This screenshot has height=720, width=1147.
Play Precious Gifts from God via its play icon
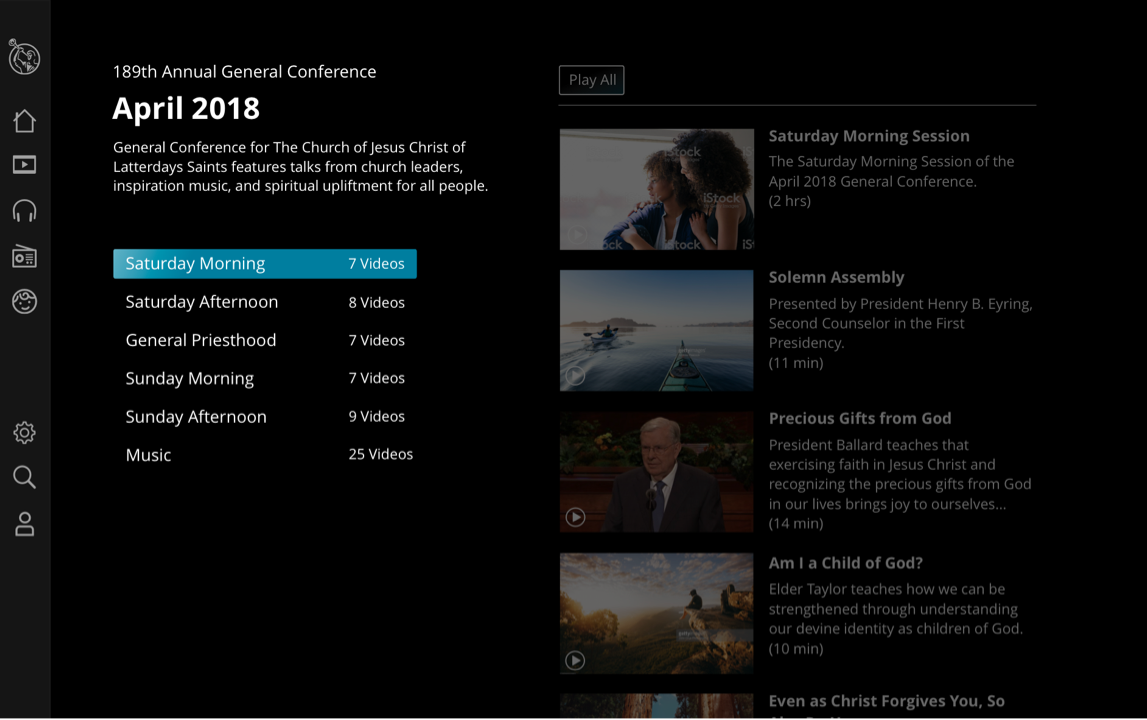[x=575, y=517]
